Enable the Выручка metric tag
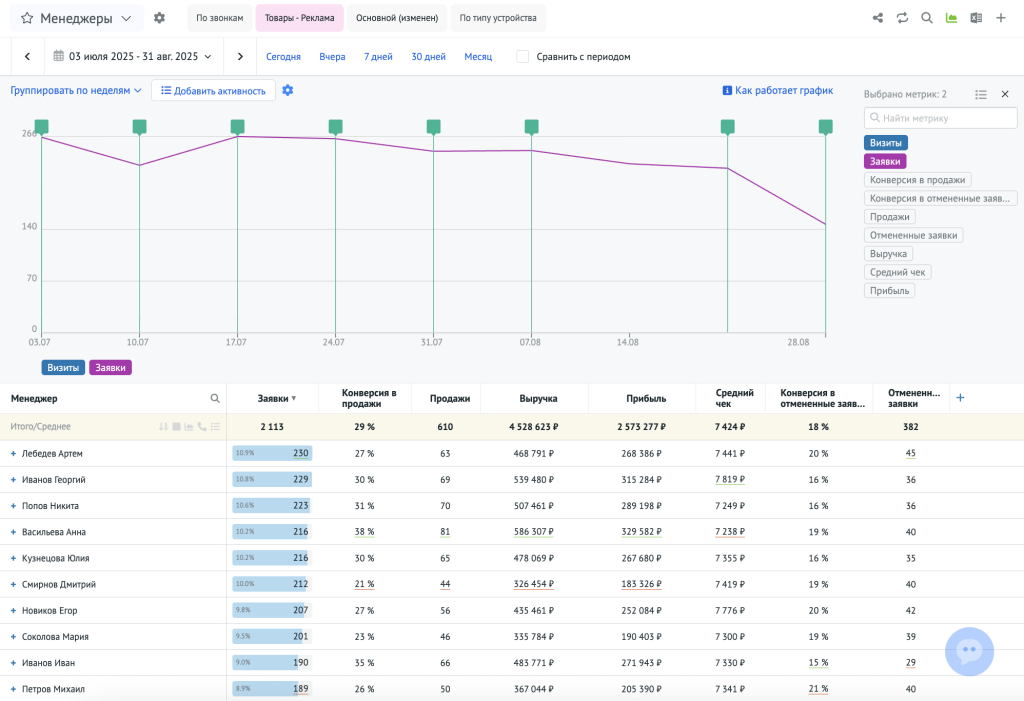Screen dimensions: 1024x701 pos(888,254)
